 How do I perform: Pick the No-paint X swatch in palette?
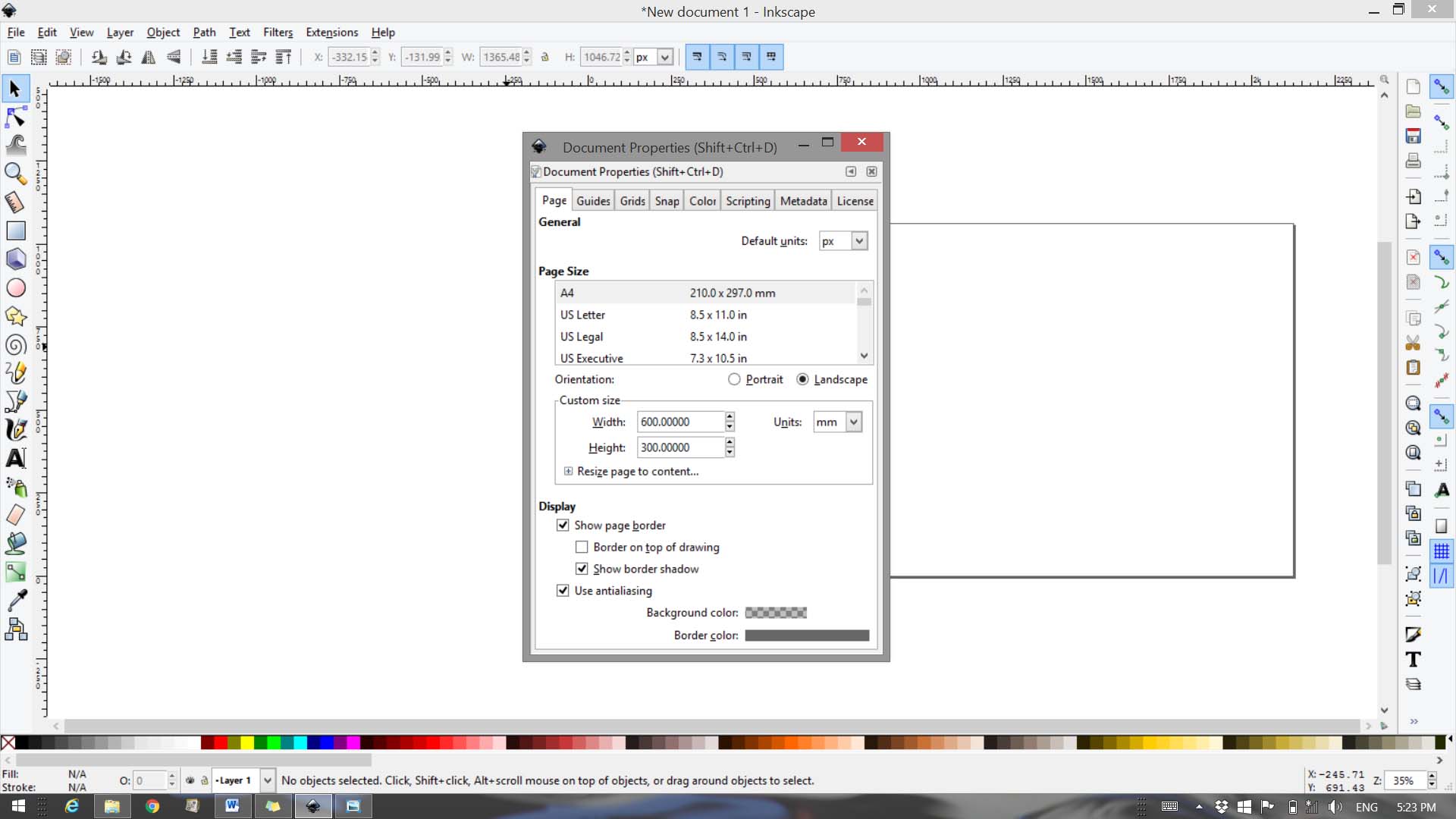point(8,742)
